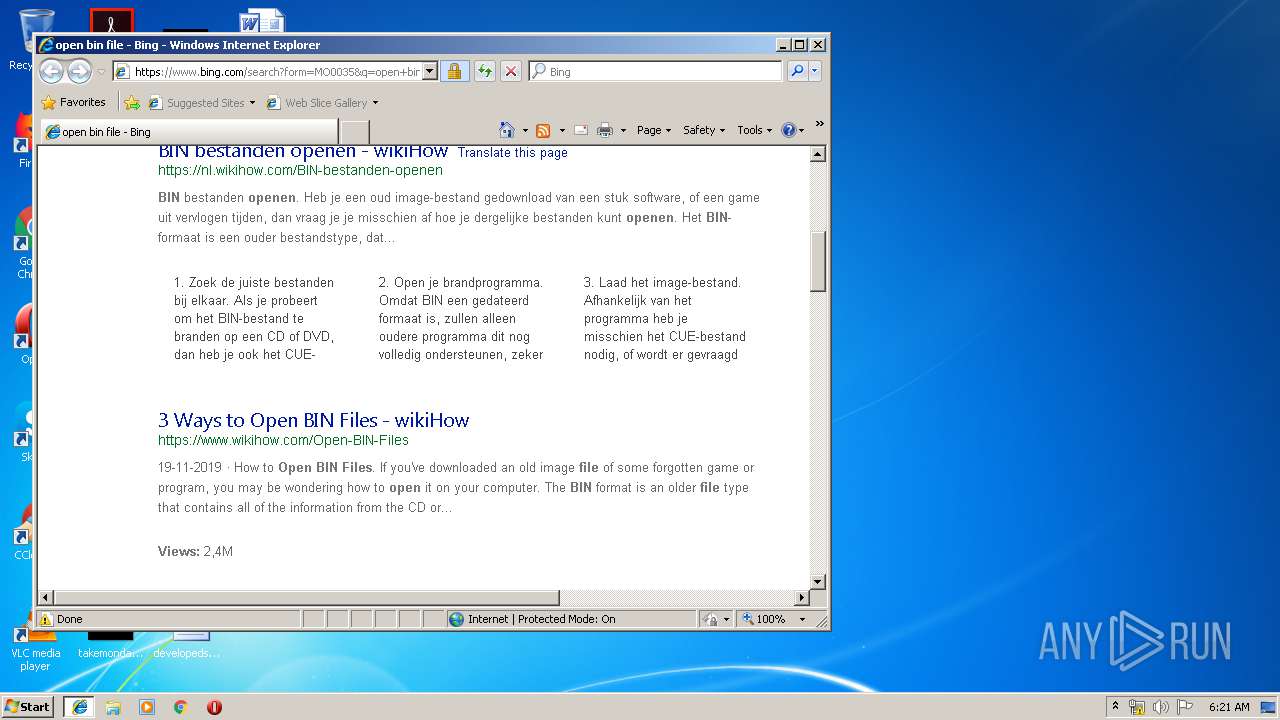Run search with the magnifier button
This screenshot has width=1280, height=720.
click(796, 71)
